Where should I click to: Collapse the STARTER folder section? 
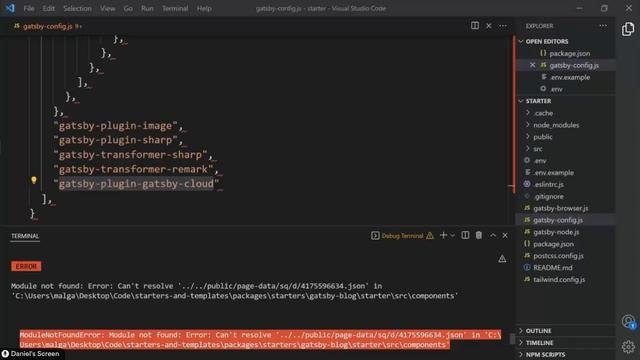pyautogui.click(x=538, y=101)
